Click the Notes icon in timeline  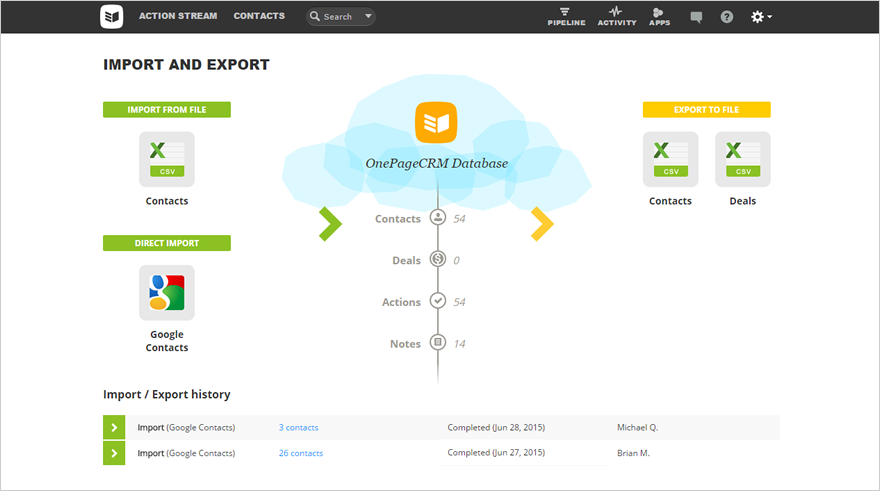point(438,342)
